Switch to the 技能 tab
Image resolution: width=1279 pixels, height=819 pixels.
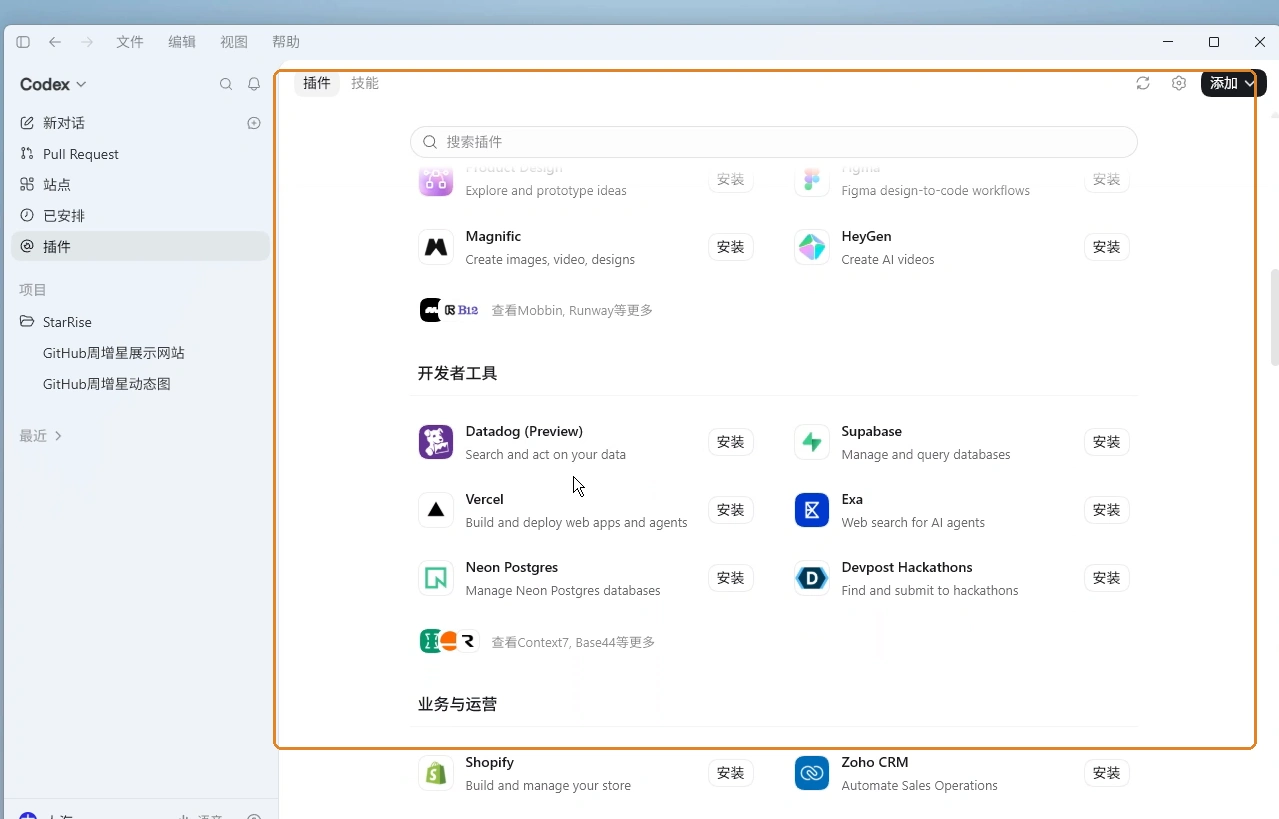coord(365,83)
